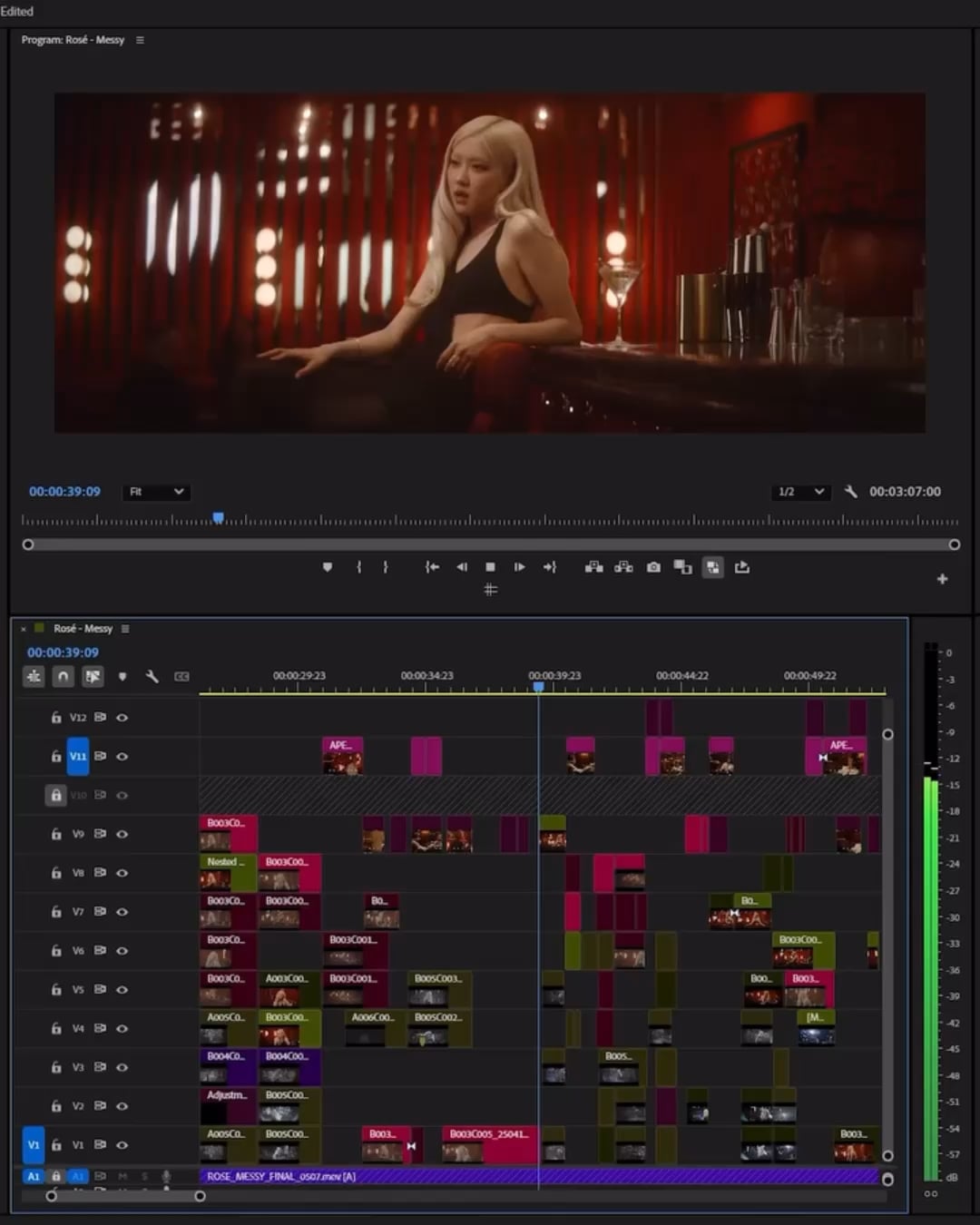This screenshot has height=1225, width=980.
Task: Toggle Linked Selection button
Action: coord(93,676)
